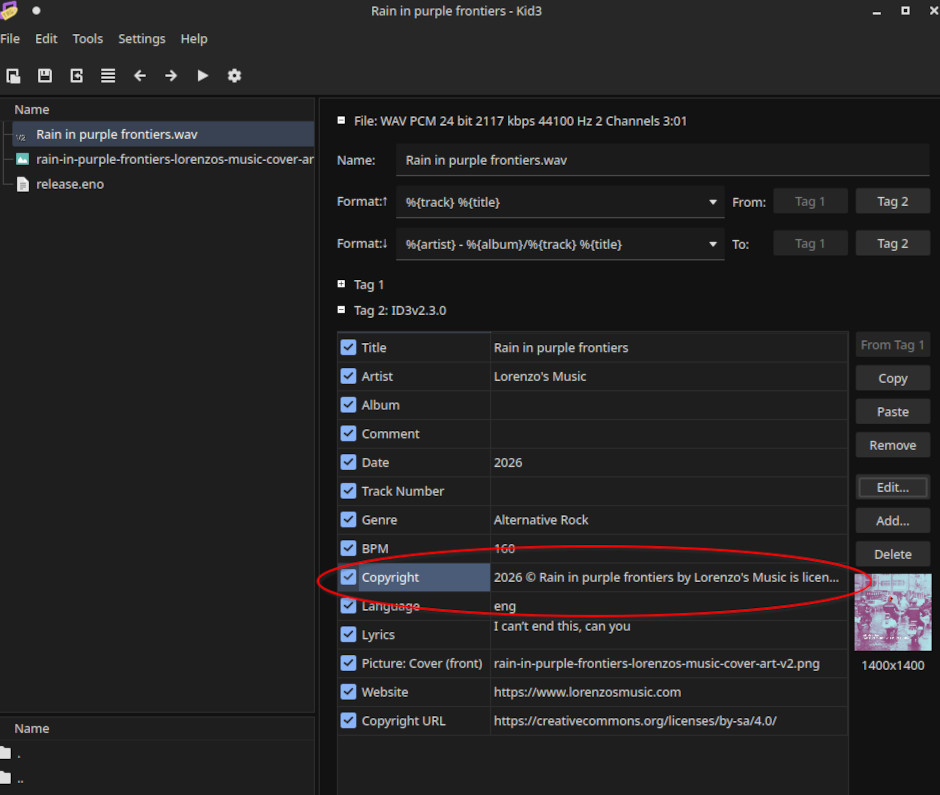Toggle the Album checkbox
This screenshot has width=940, height=795.
pyautogui.click(x=348, y=405)
